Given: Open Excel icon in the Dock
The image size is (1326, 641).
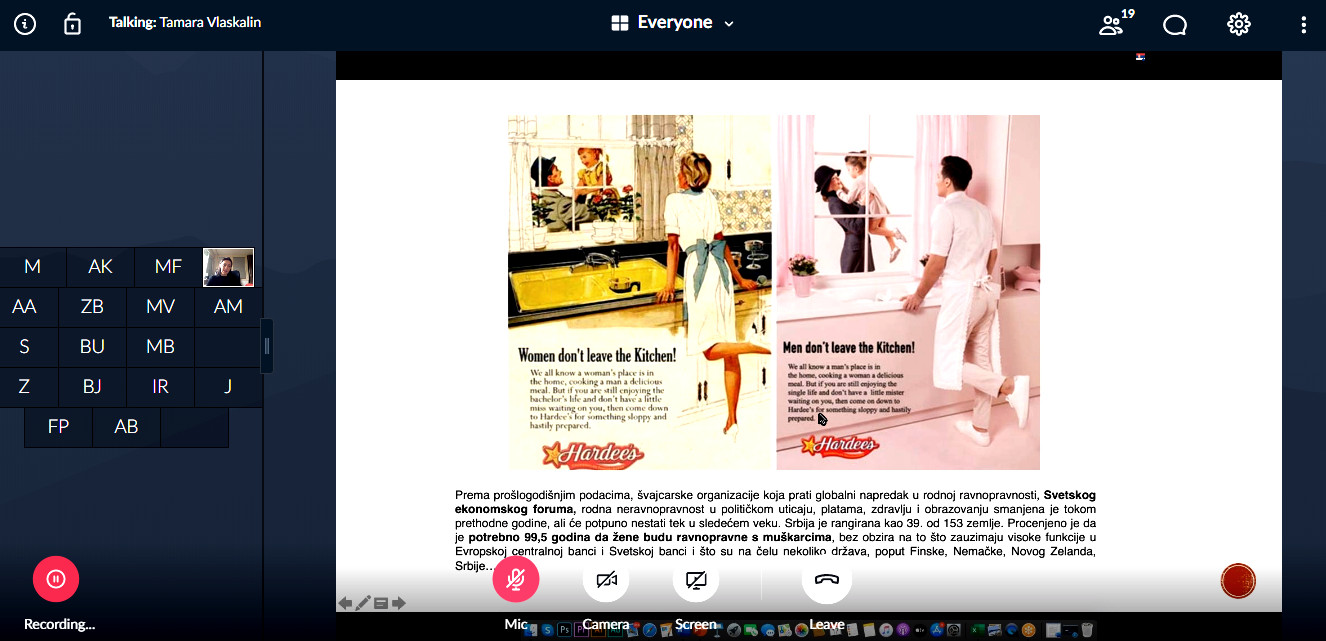Looking at the screenshot, I should coord(976,629).
